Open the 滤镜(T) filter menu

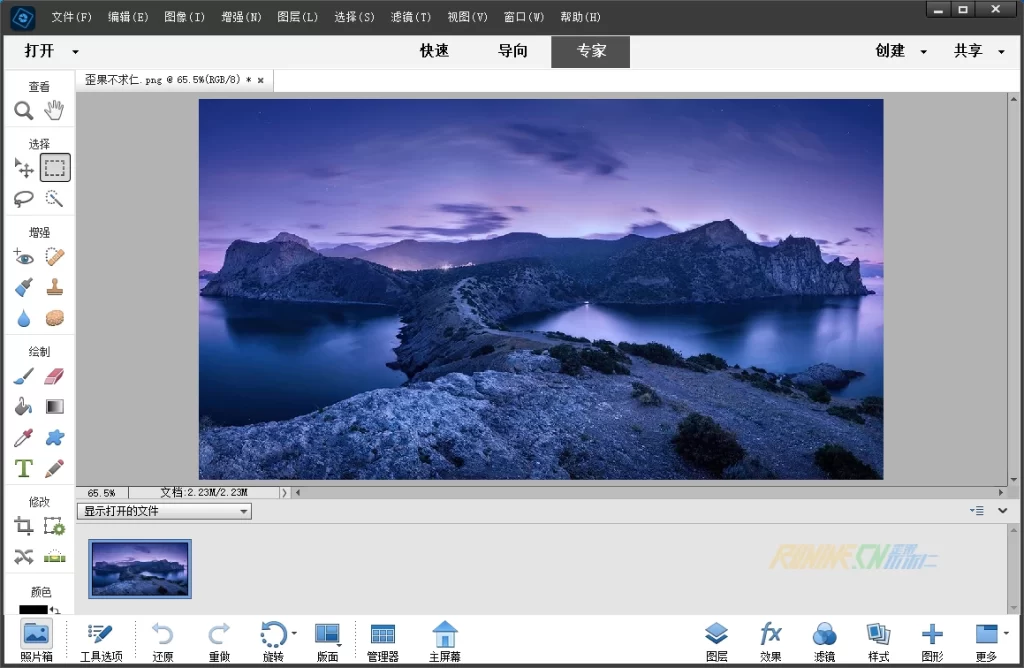411,17
